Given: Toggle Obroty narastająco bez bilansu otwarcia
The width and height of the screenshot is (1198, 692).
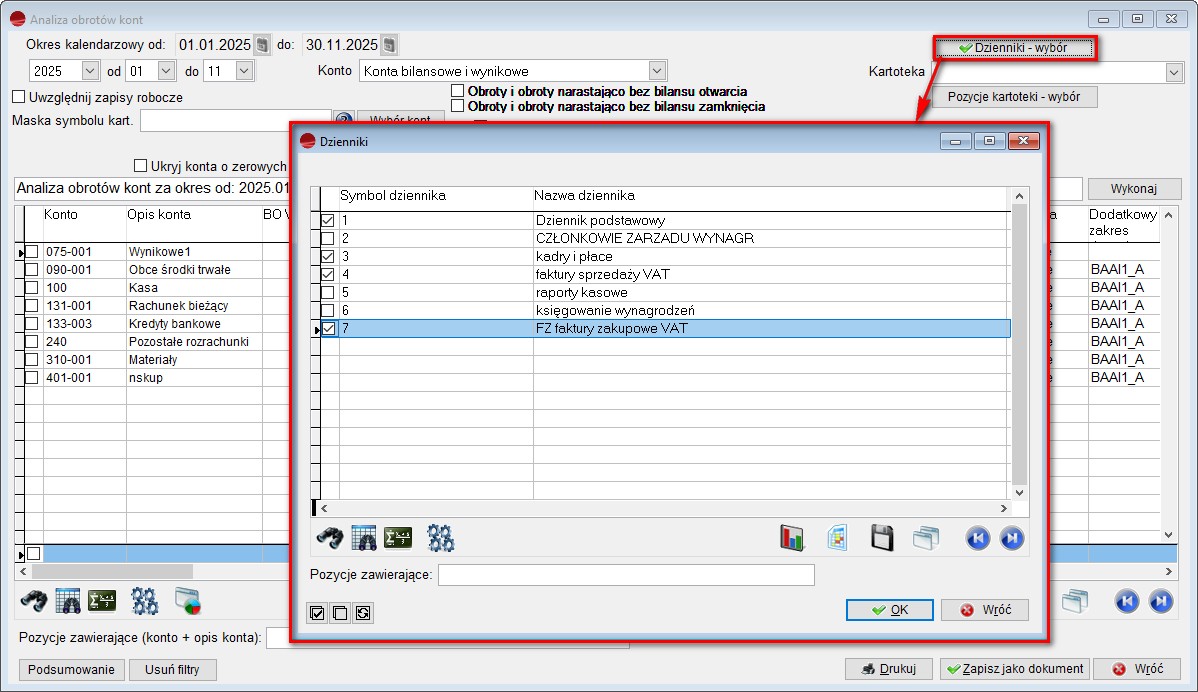Looking at the screenshot, I should [x=458, y=91].
